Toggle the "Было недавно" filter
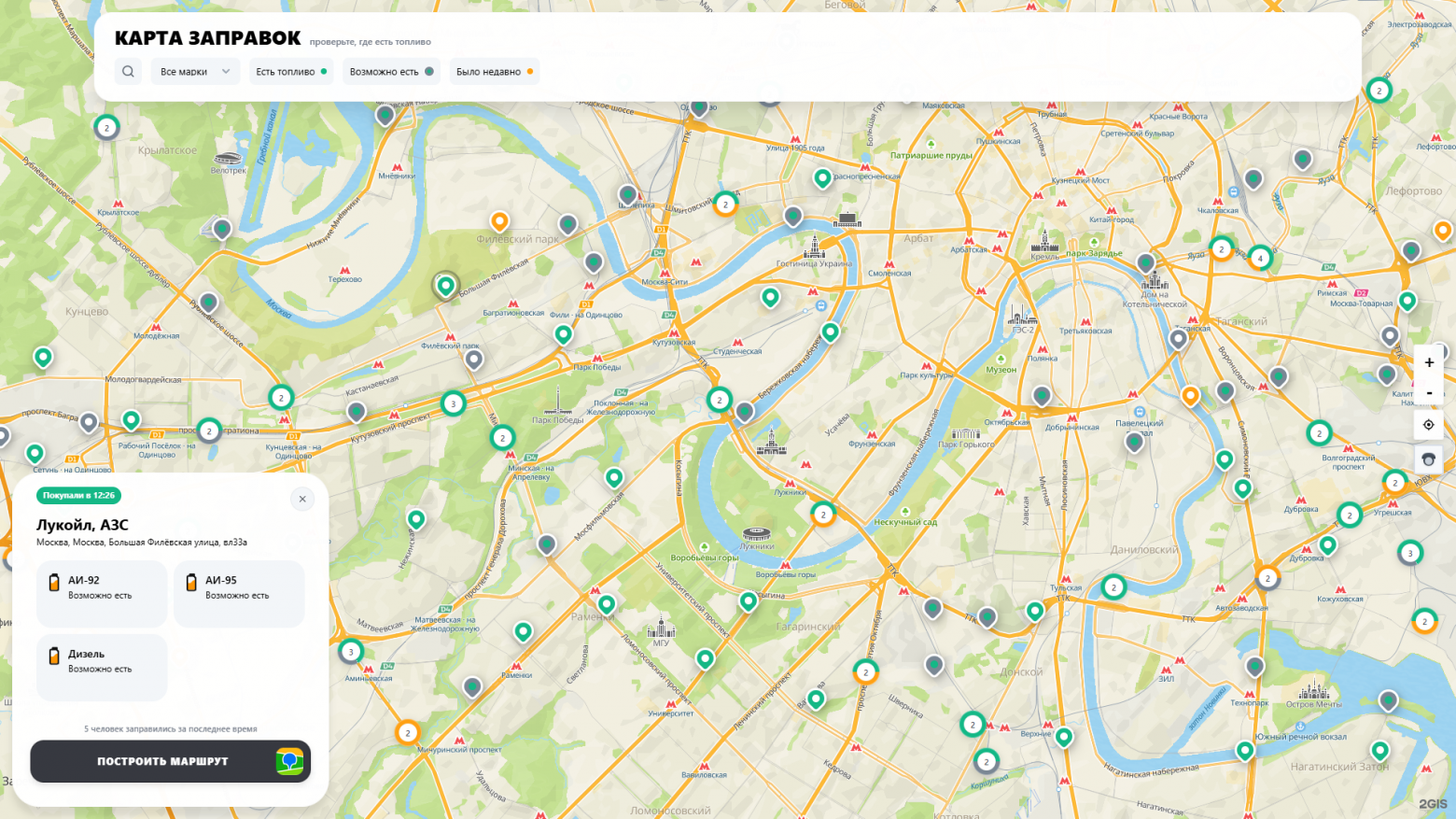 coord(495,71)
